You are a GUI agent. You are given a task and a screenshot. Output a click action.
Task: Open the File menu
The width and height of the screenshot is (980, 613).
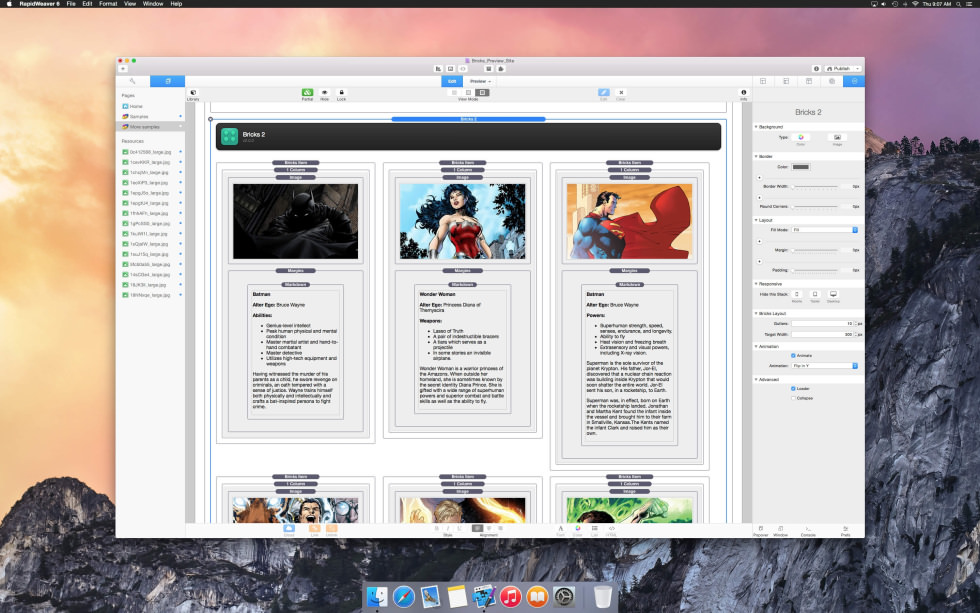coord(71,4)
